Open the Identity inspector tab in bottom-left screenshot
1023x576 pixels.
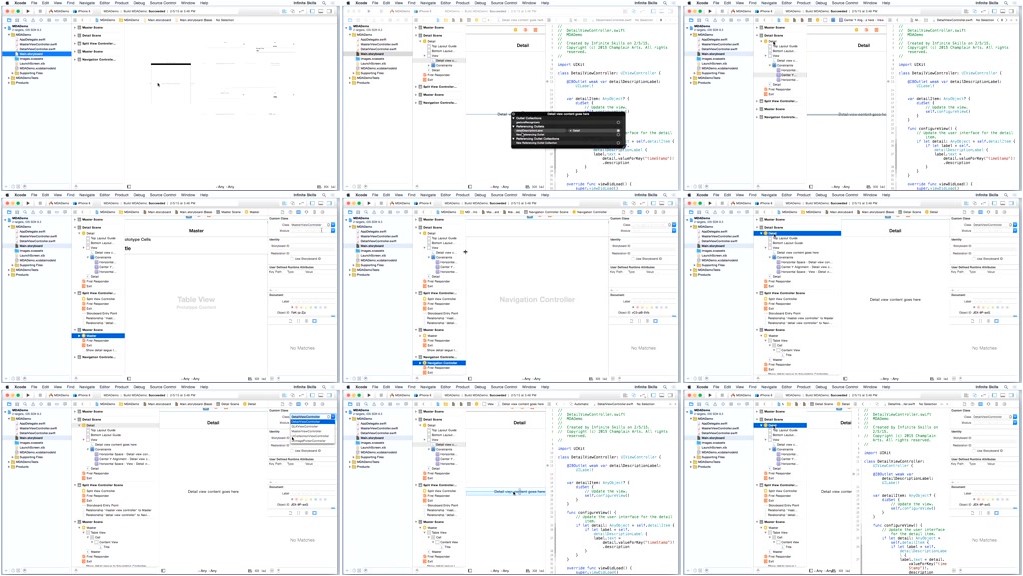pos(298,404)
